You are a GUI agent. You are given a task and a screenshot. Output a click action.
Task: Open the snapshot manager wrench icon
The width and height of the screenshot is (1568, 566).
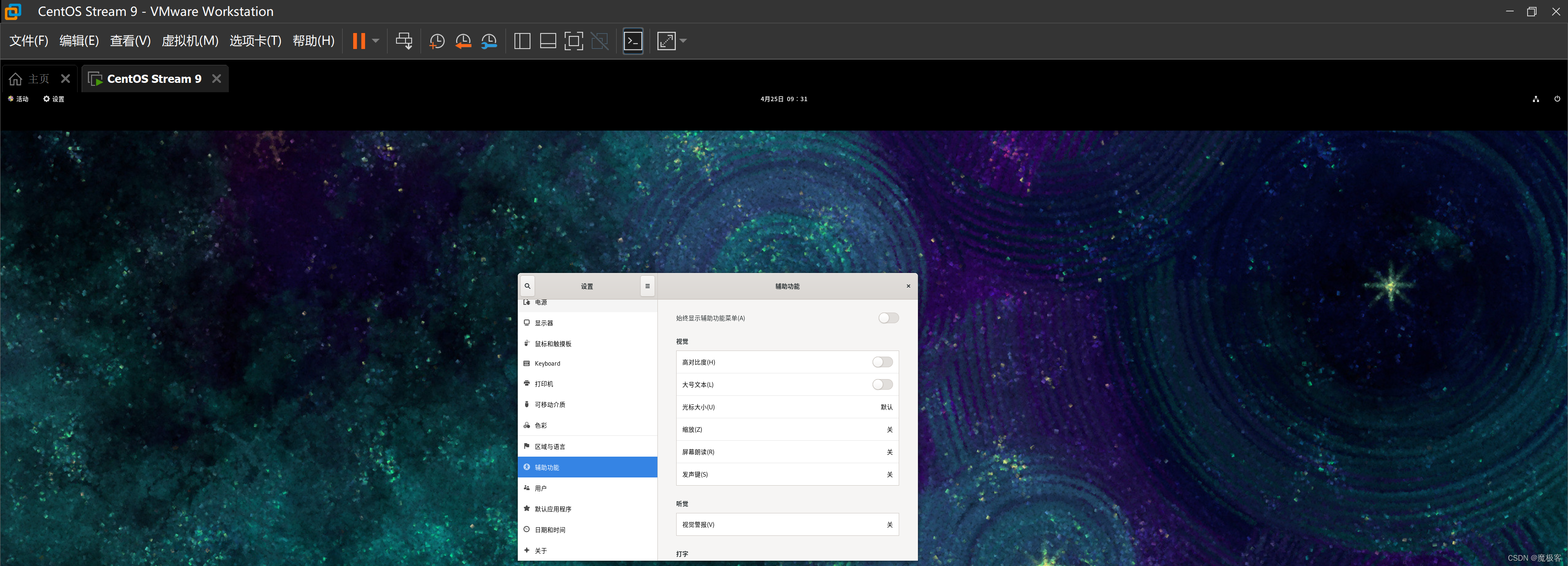[x=489, y=41]
